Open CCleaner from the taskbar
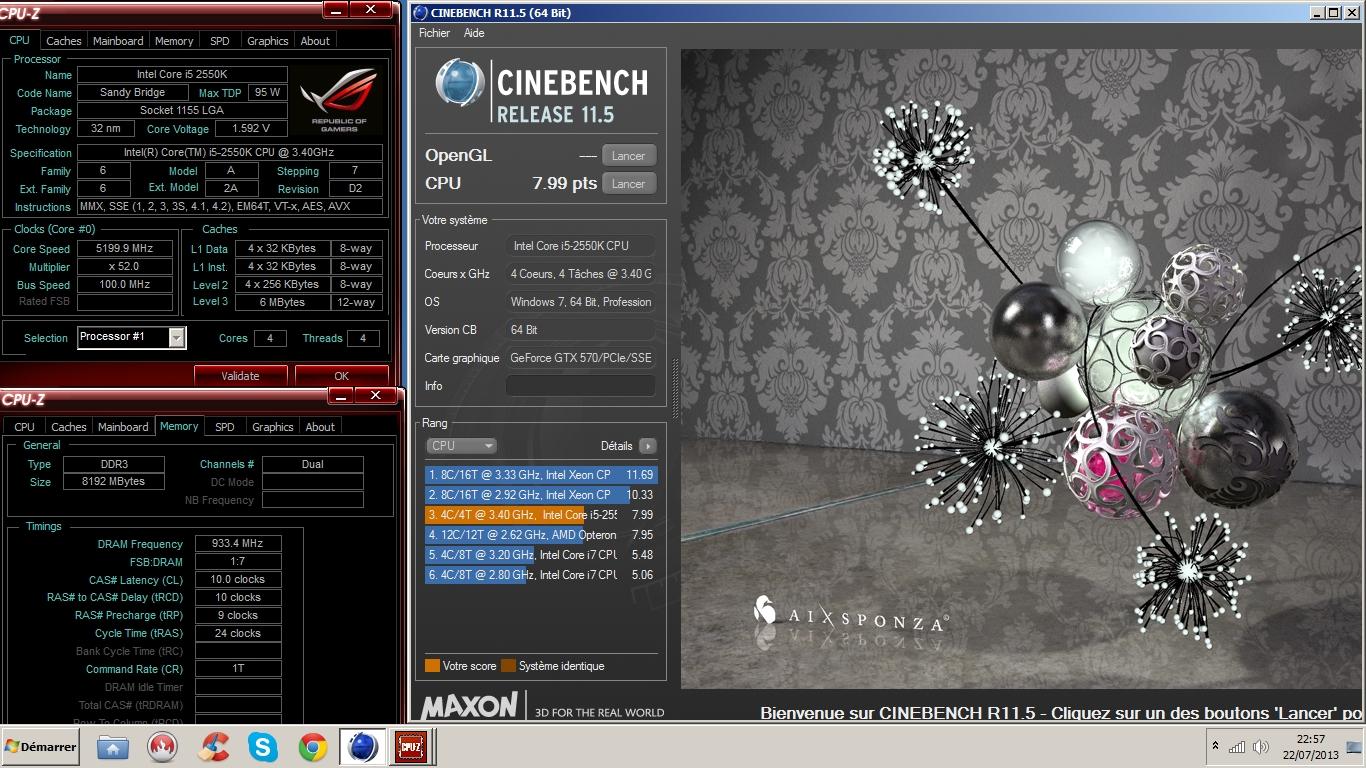1366x768 pixels. pos(212,747)
